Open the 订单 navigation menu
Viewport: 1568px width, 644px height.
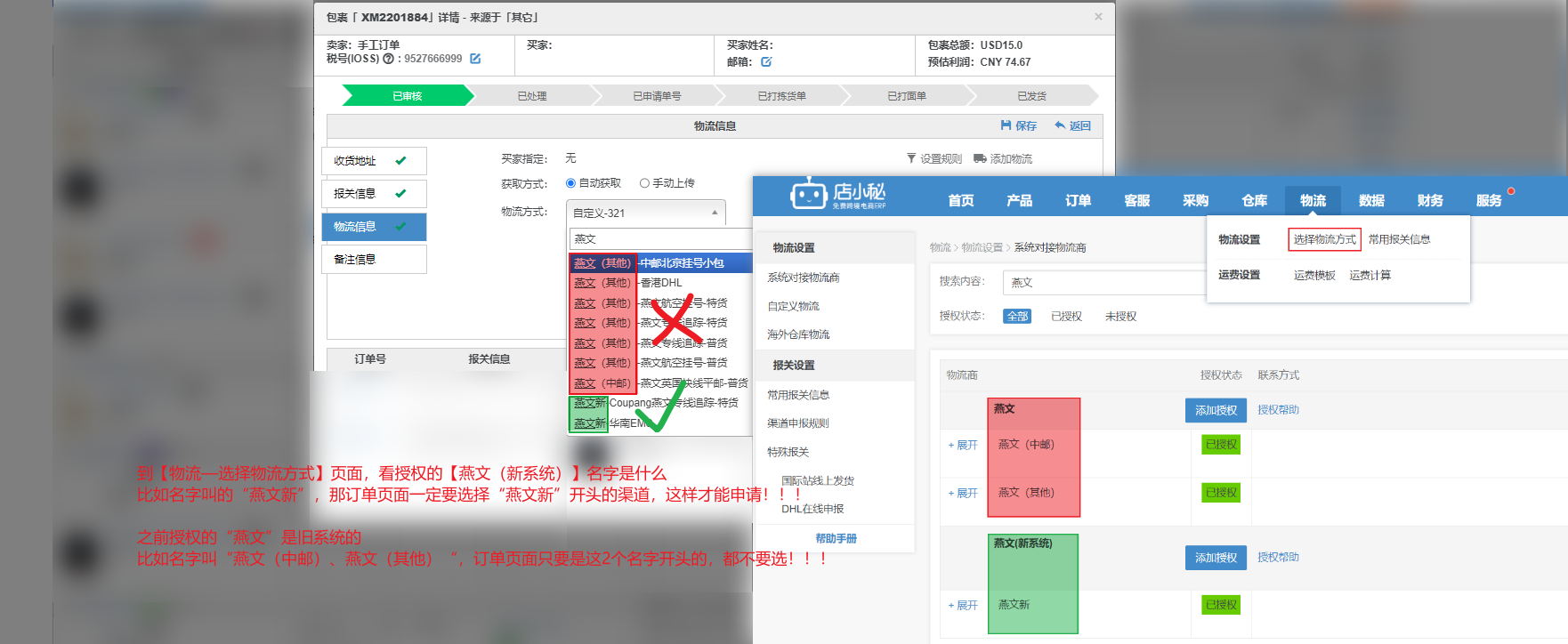point(1079,200)
